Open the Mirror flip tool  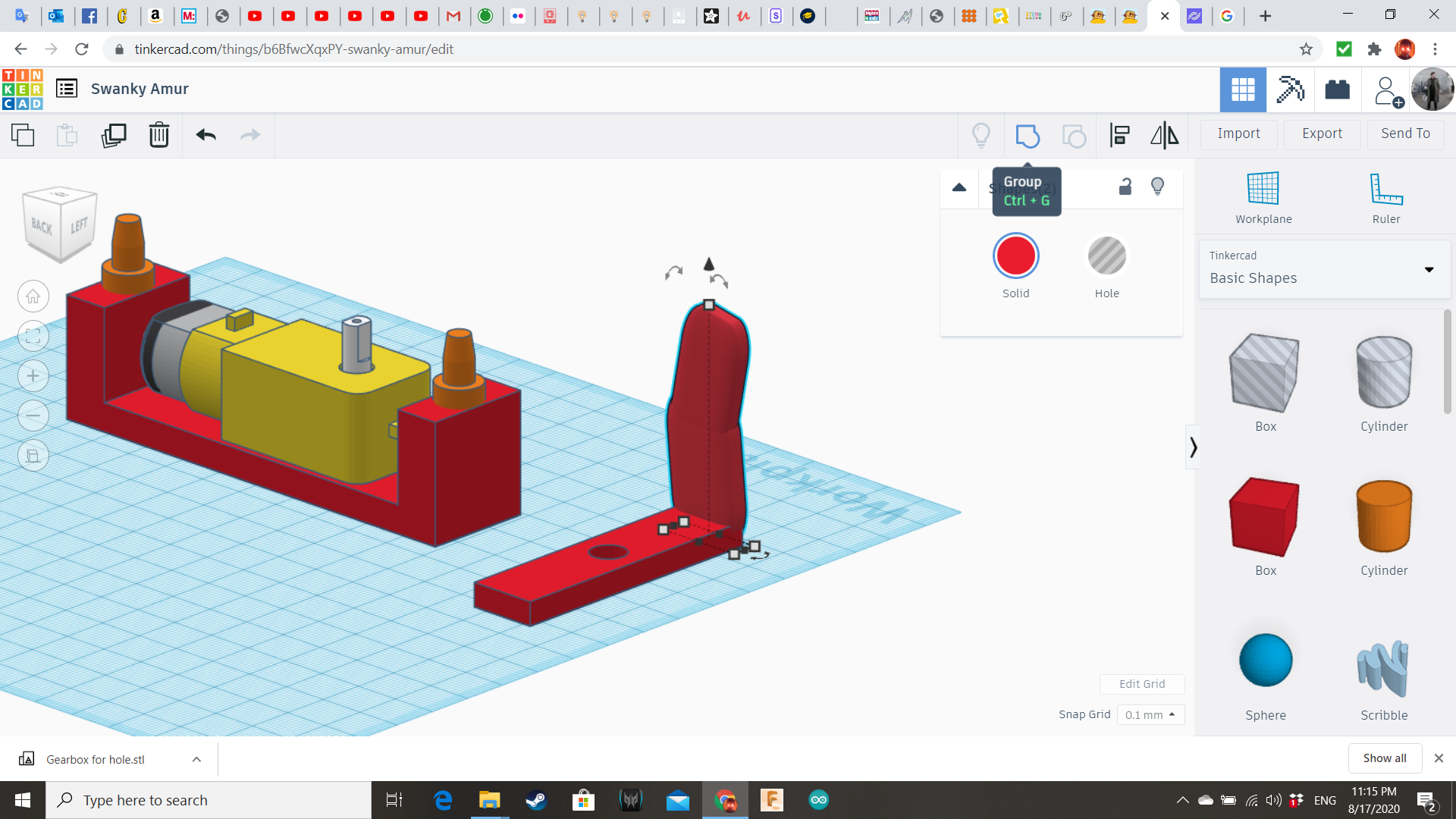coord(1165,135)
